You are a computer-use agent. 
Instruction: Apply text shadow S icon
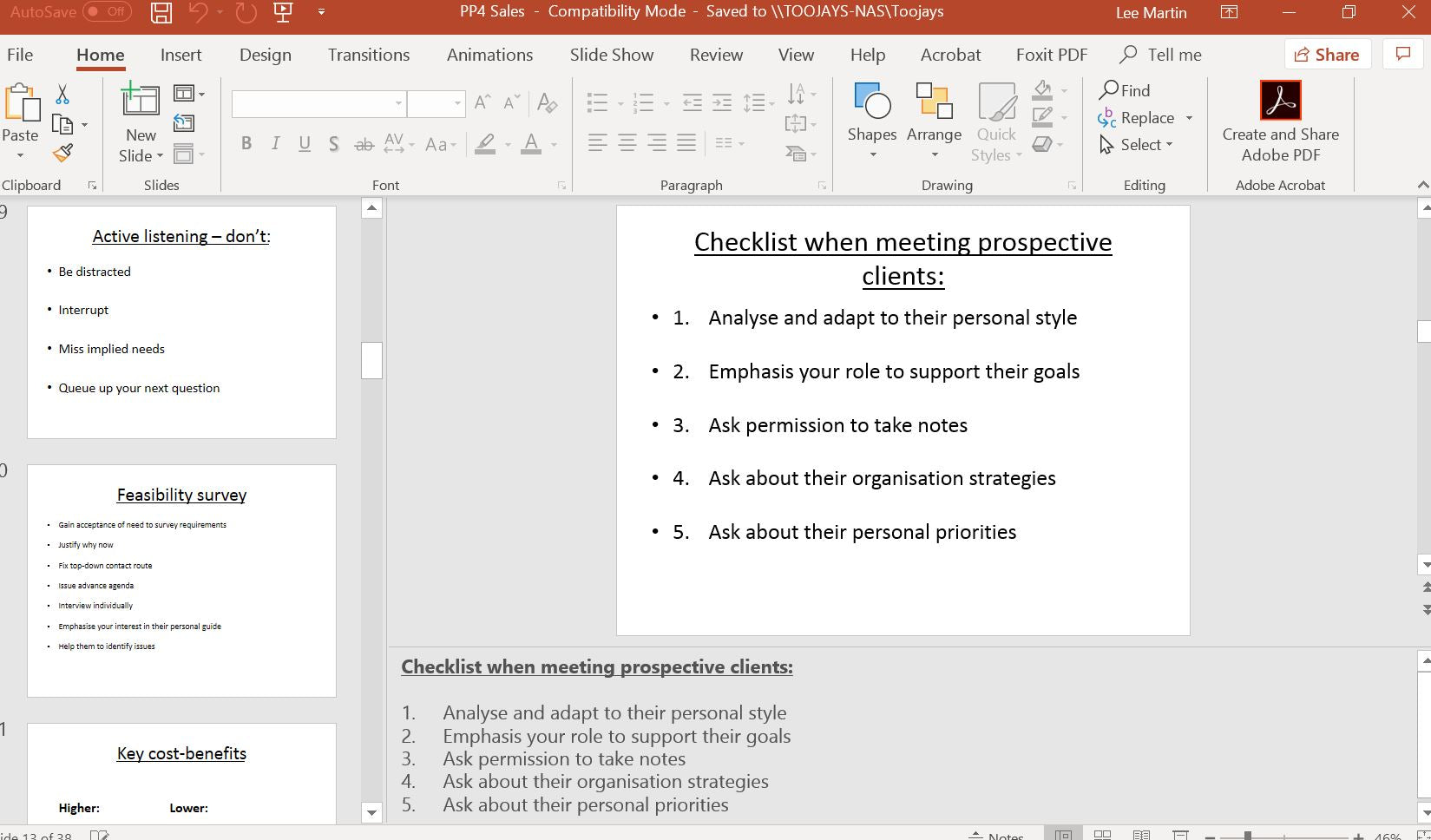(333, 144)
